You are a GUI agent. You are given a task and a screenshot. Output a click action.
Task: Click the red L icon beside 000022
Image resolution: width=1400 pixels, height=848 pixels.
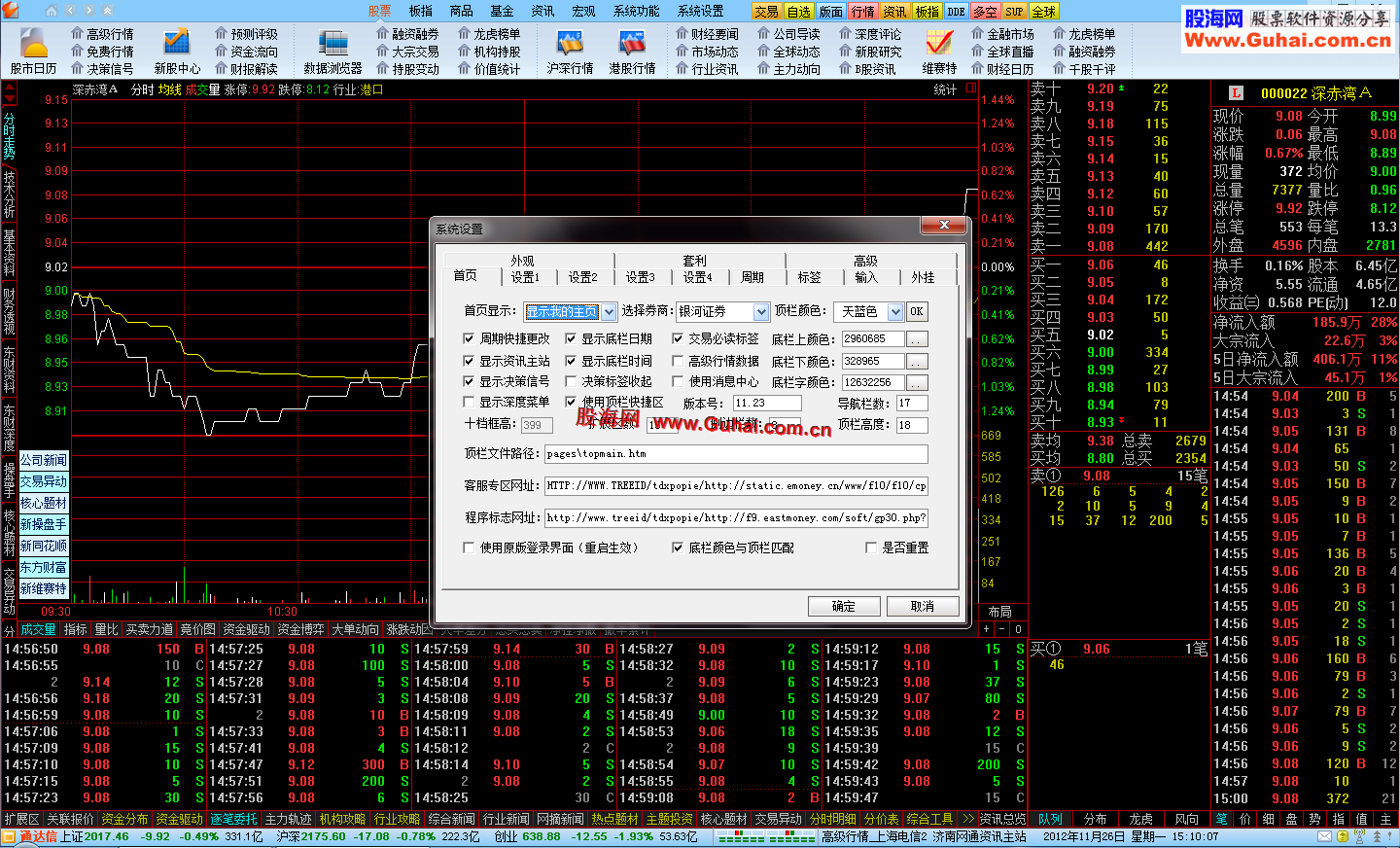[1236, 93]
